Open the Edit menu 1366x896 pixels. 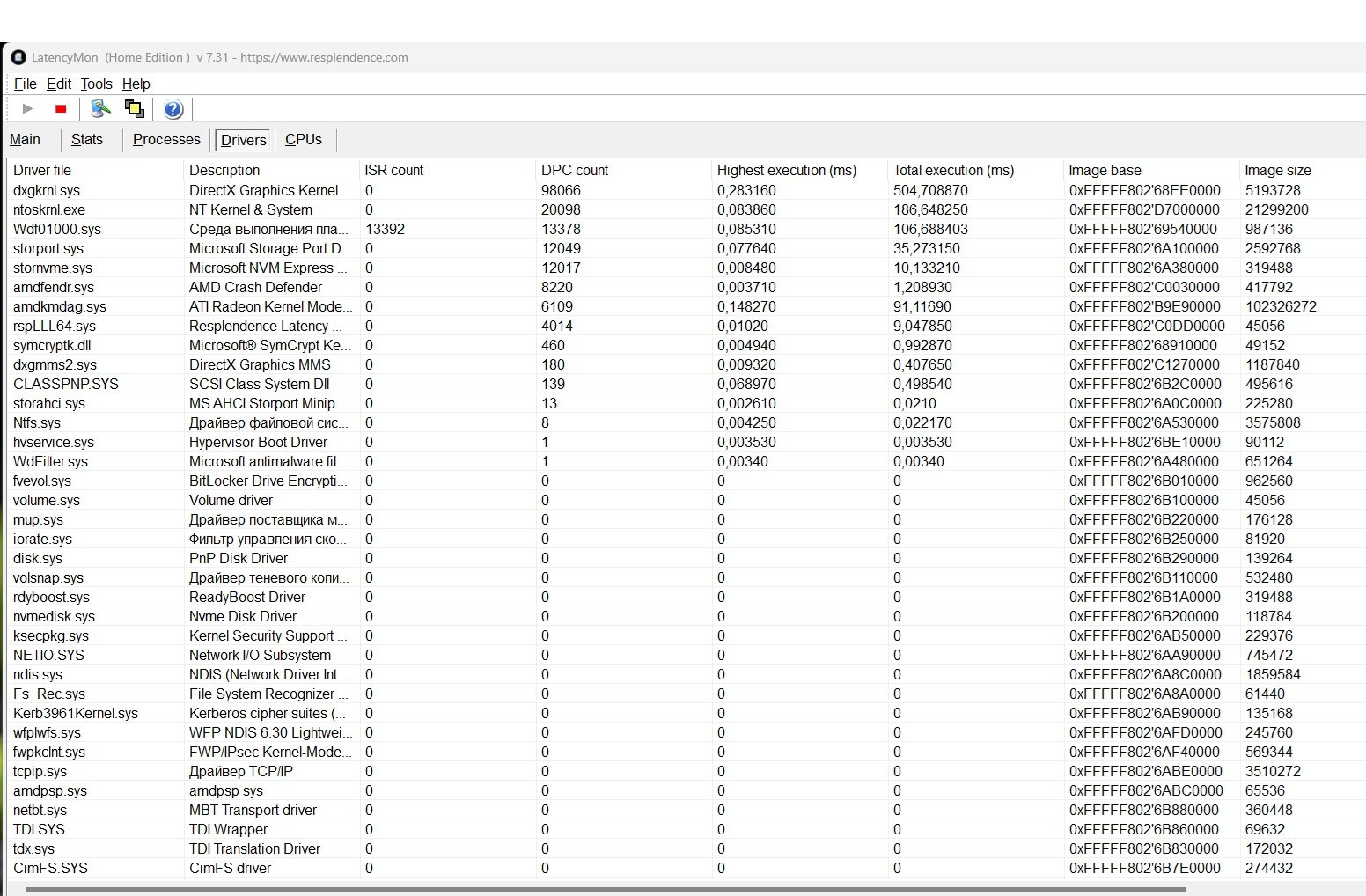pos(59,84)
